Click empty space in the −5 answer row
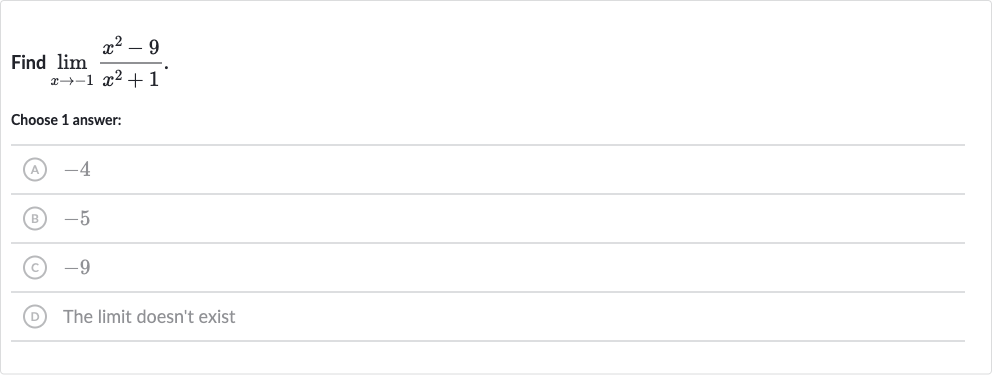 [x=506, y=219]
